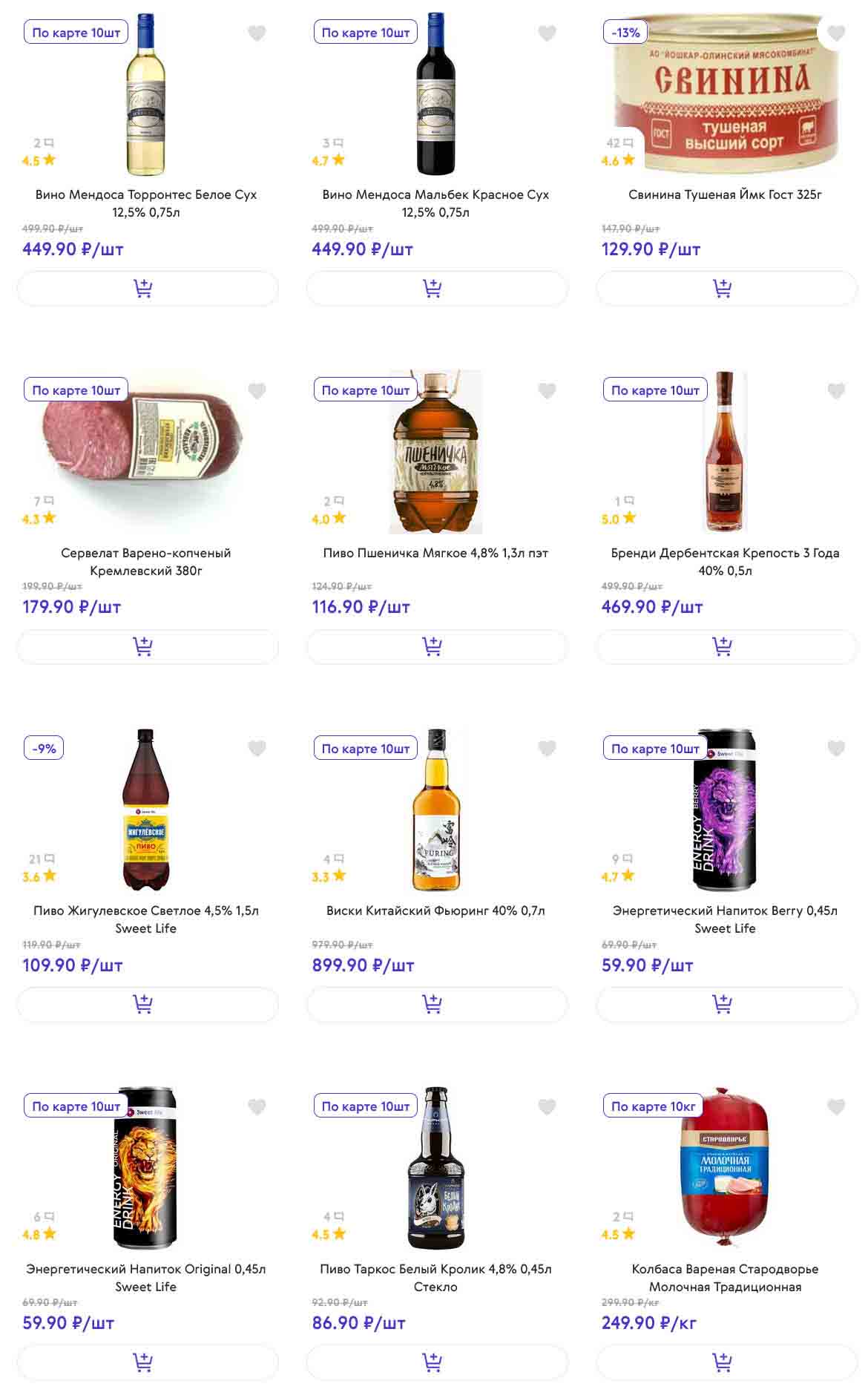Click По карте 10кг badge on Колбаса
The image size is (868, 1398).
(x=654, y=1106)
